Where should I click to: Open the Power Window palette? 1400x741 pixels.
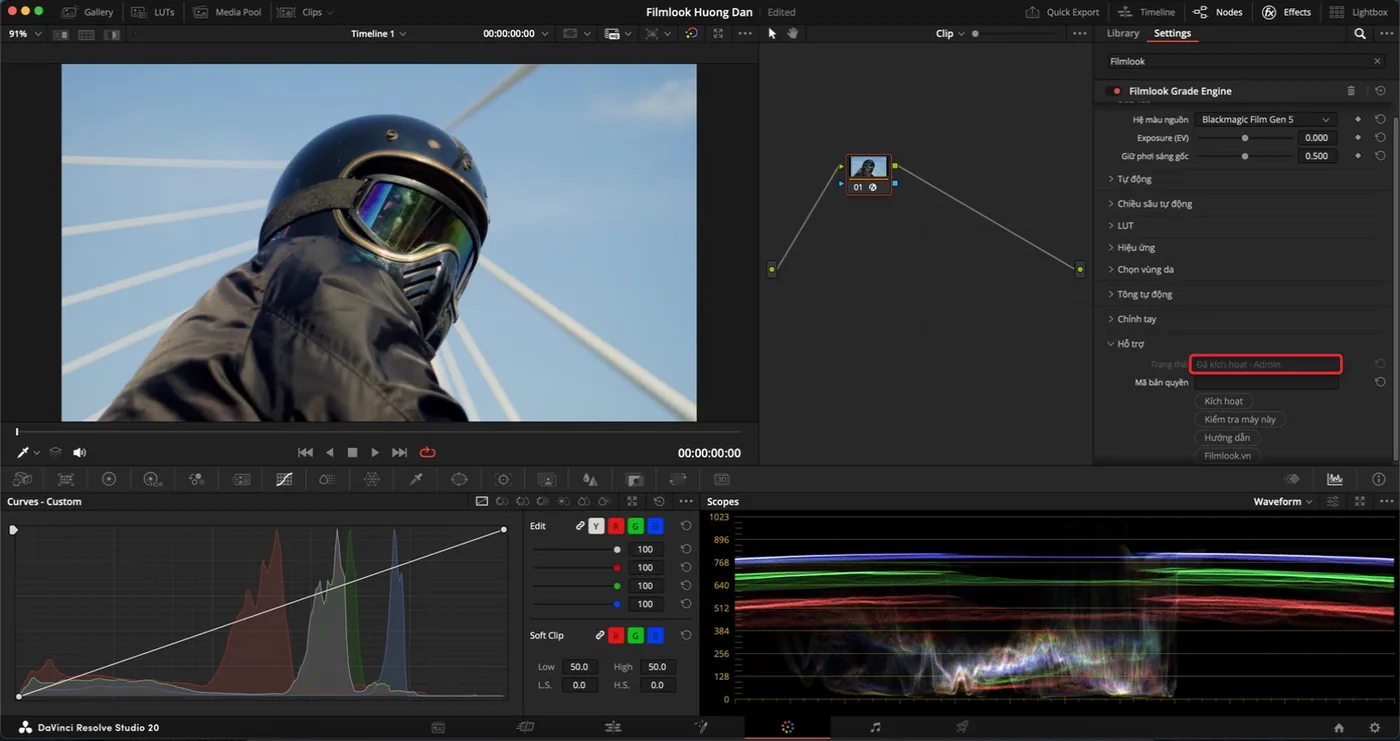click(x=459, y=479)
